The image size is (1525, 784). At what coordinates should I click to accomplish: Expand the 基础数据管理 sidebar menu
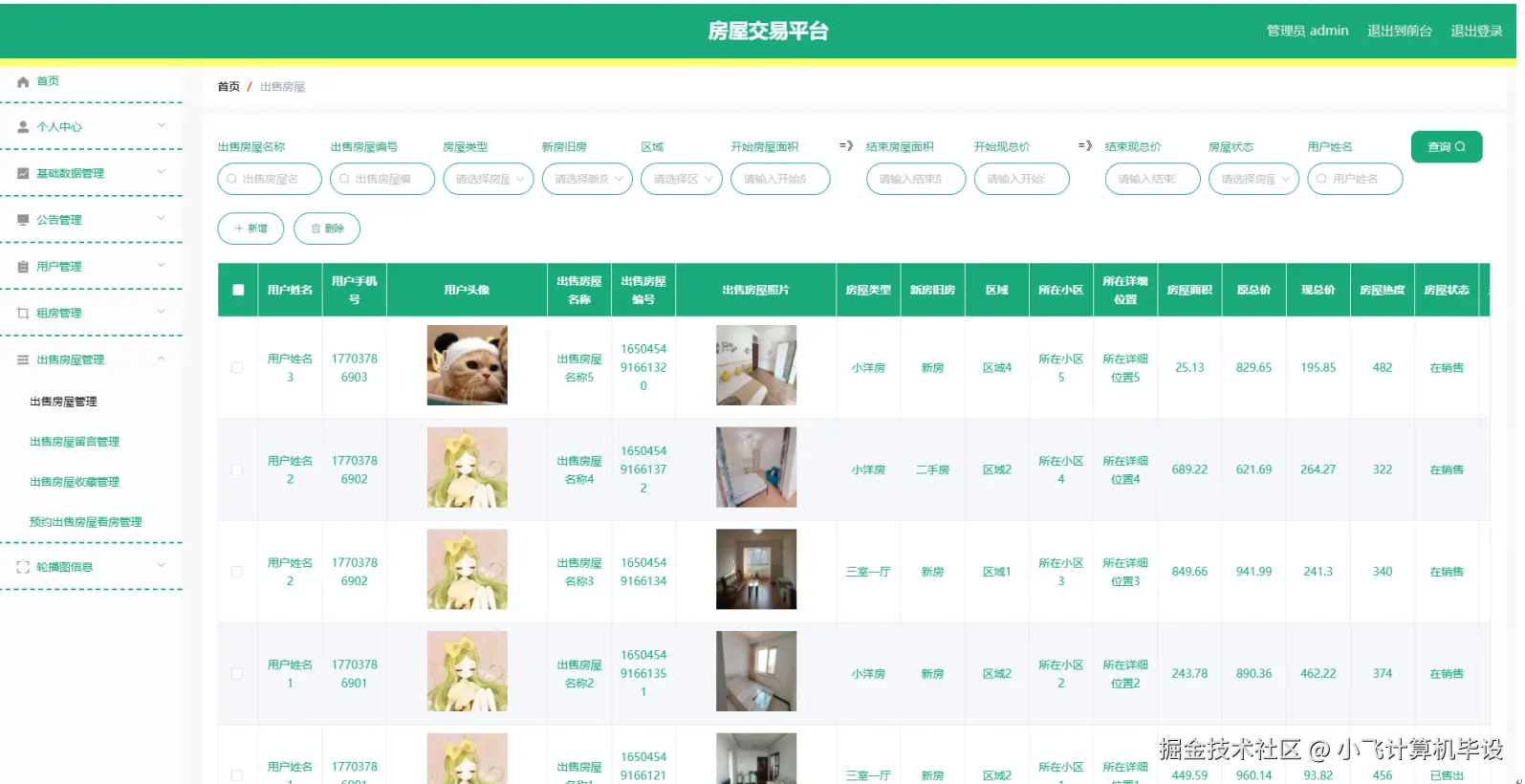pos(92,173)
